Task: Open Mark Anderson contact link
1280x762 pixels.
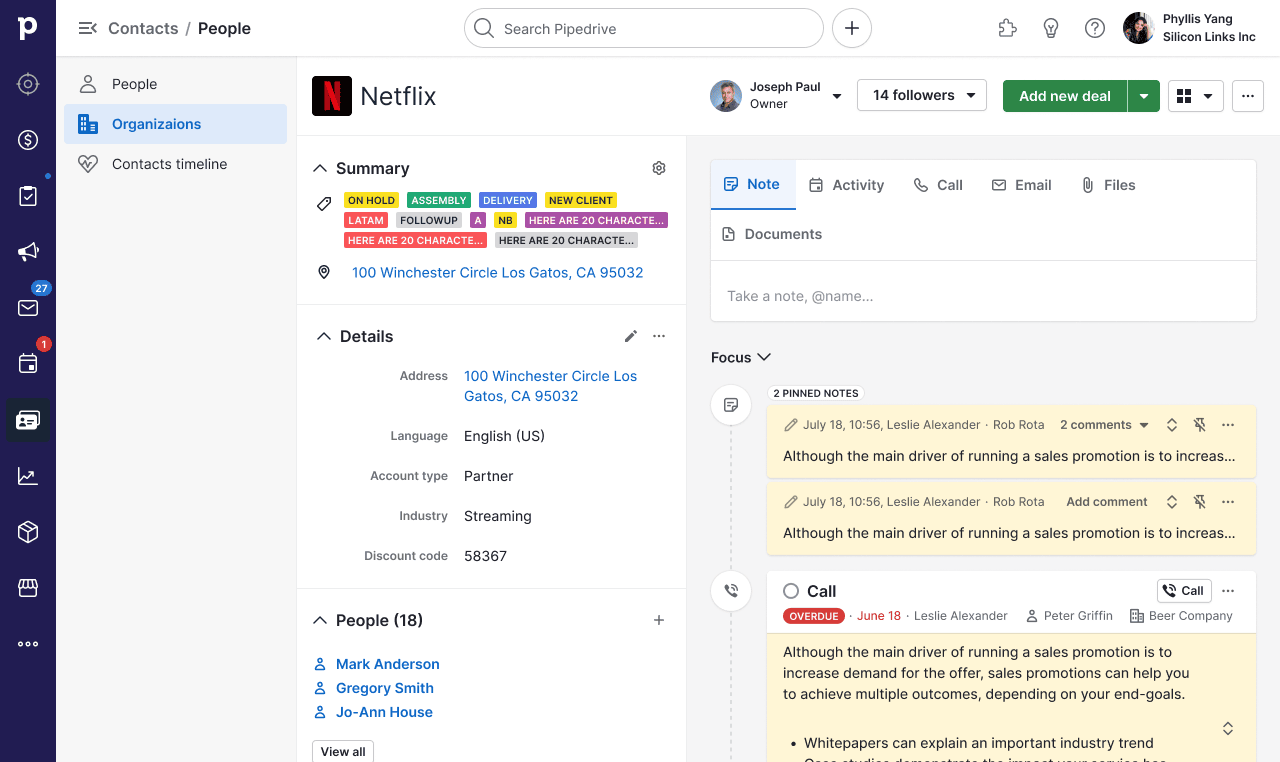Action: [388, 664]
